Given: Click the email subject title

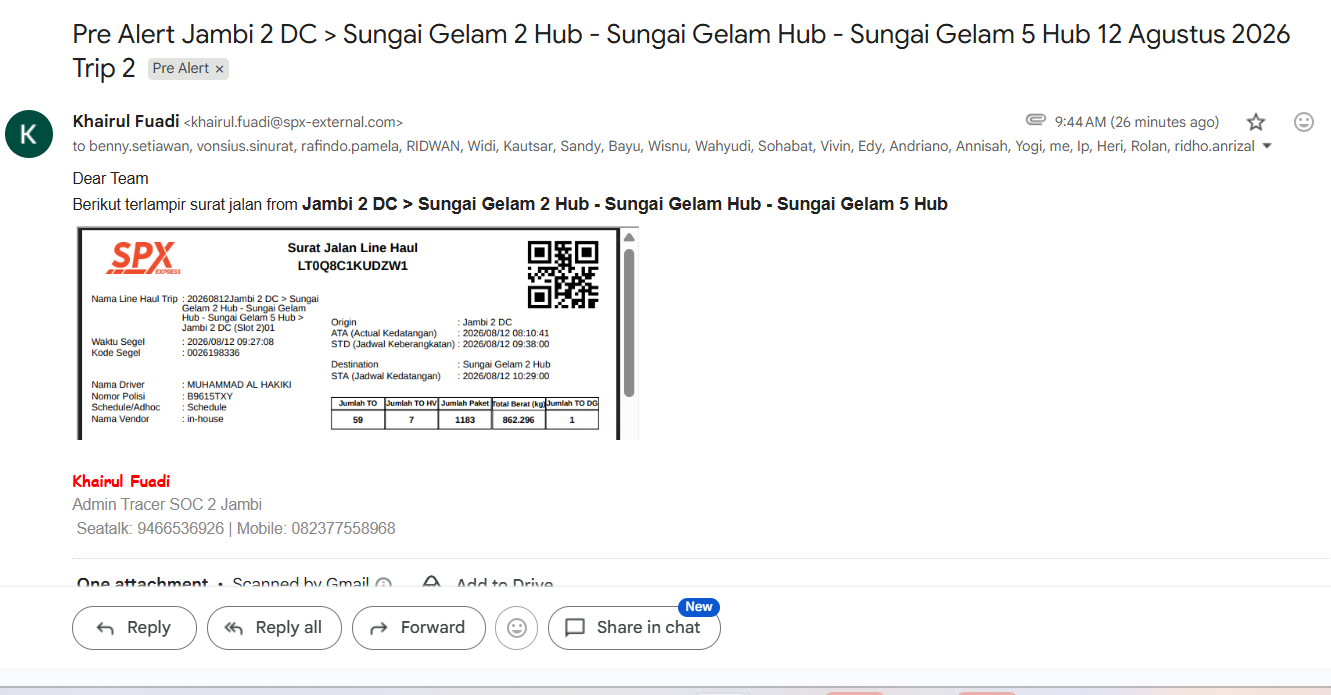Looking at the screenshot, I should pos(681,50).
